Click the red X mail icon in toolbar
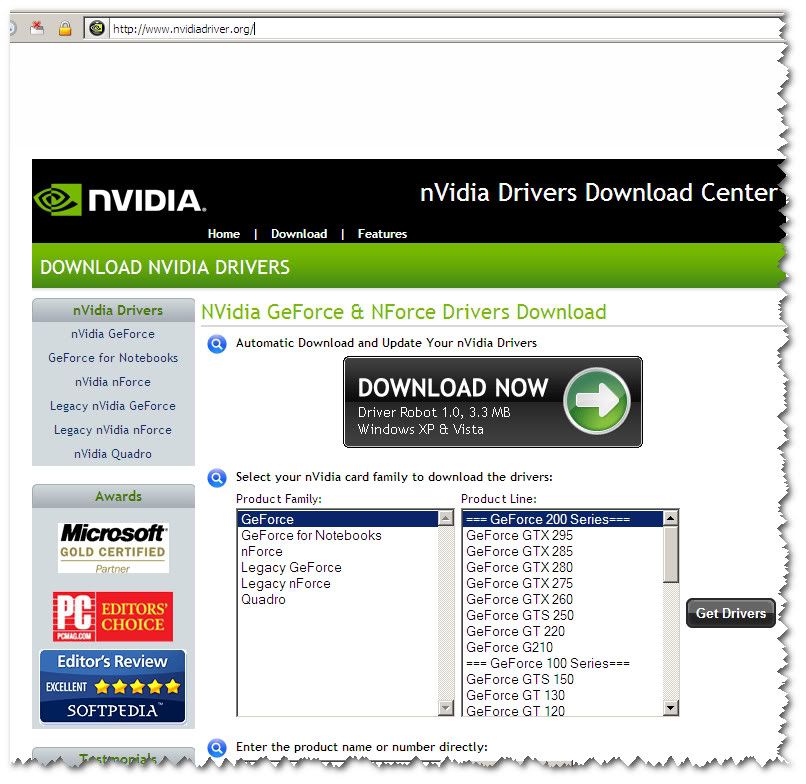Screen dimensions: 806x784 pos(37,28)
